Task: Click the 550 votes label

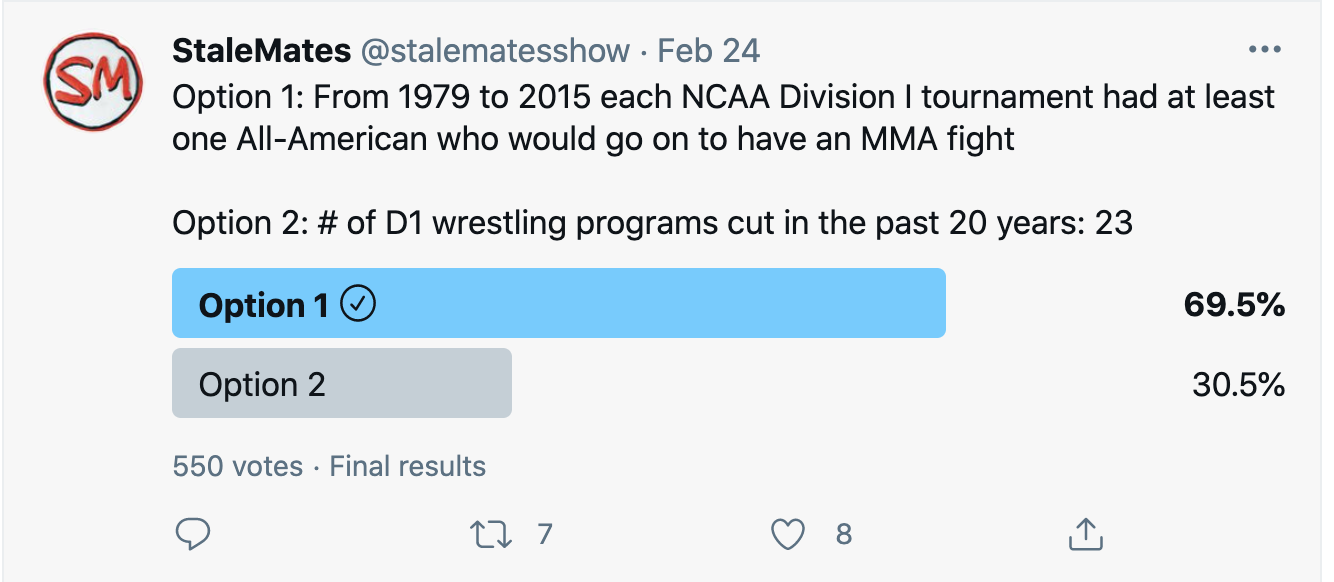Action: pos(237,466)
